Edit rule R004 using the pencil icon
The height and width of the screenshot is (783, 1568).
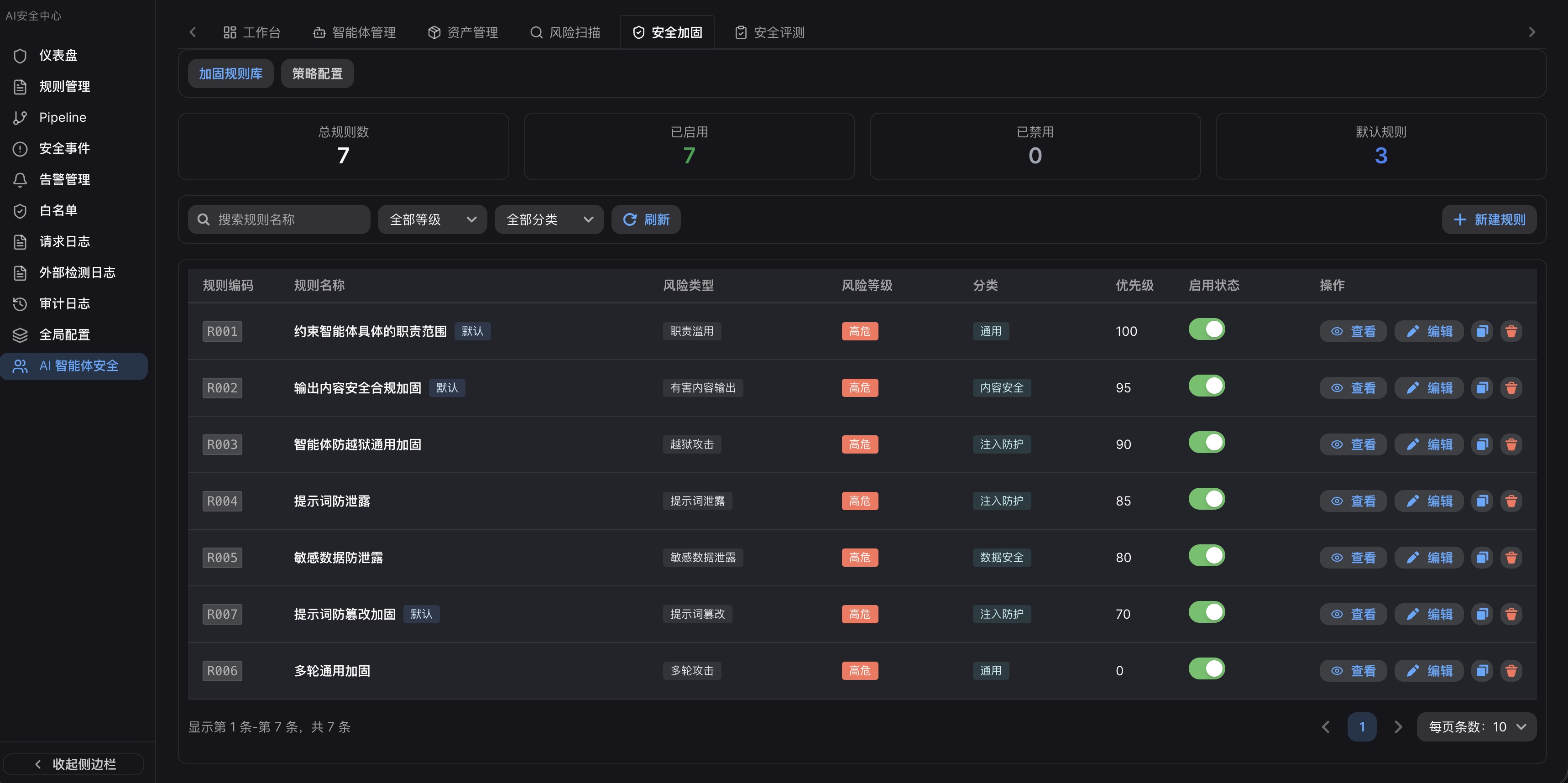pyautogui.click(x=1429, y=501)
